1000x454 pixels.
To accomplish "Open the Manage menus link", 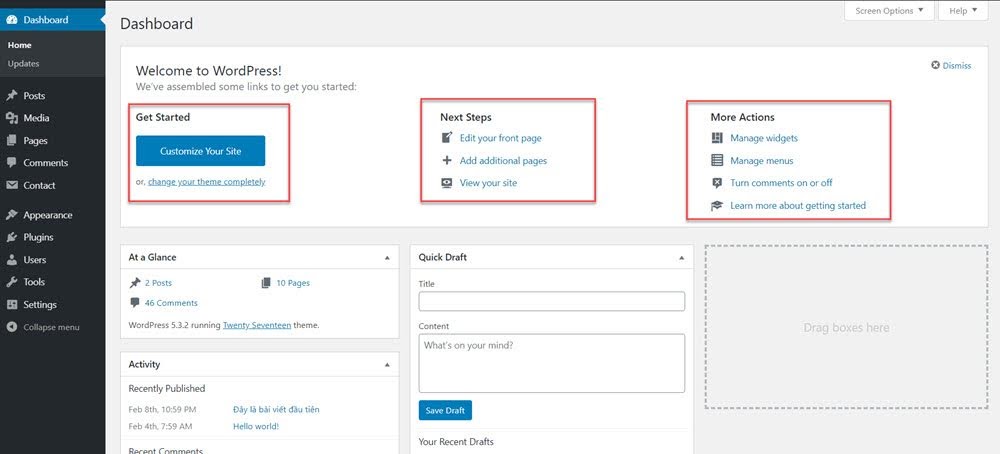I will click(761, 161).
